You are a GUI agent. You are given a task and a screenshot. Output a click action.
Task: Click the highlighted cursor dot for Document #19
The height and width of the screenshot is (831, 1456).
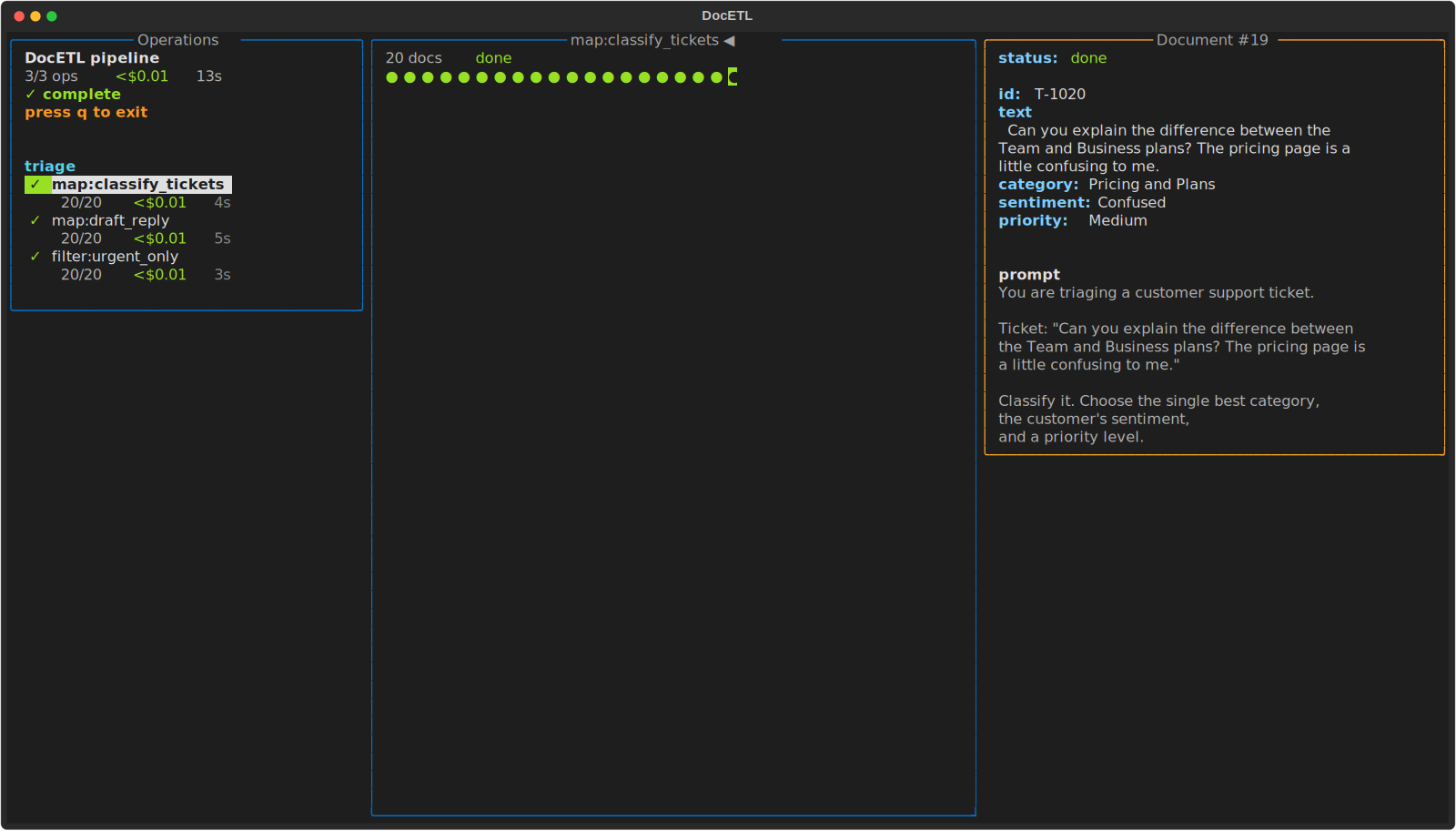tap(733, 77)
